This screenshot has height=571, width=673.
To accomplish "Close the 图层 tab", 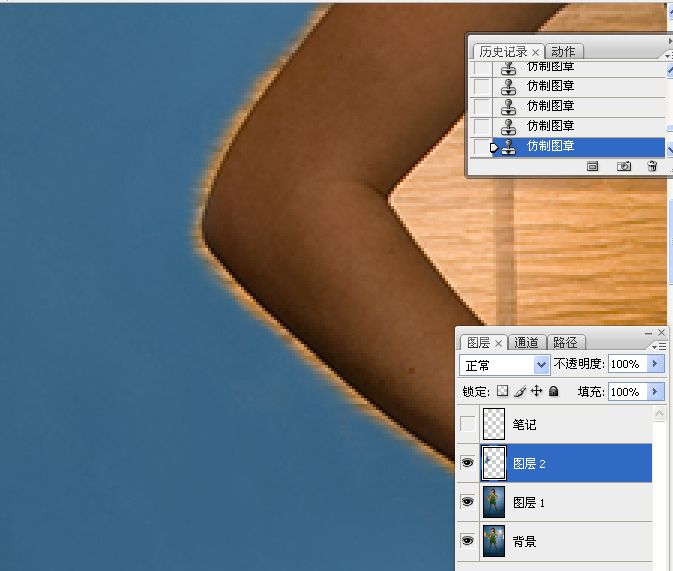I will [x=498, y=343].
